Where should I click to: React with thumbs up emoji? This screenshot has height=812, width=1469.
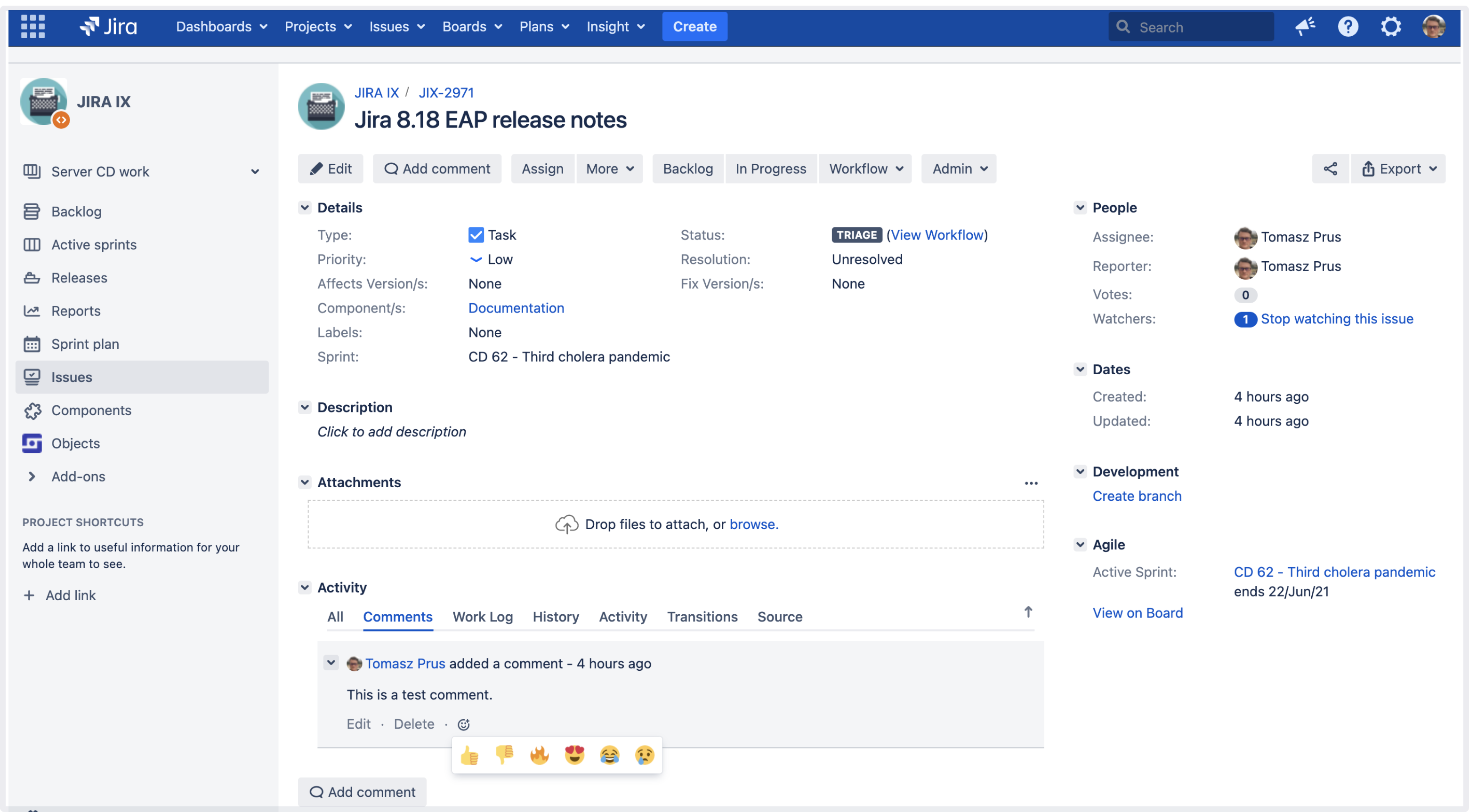(x=469, y=755)
